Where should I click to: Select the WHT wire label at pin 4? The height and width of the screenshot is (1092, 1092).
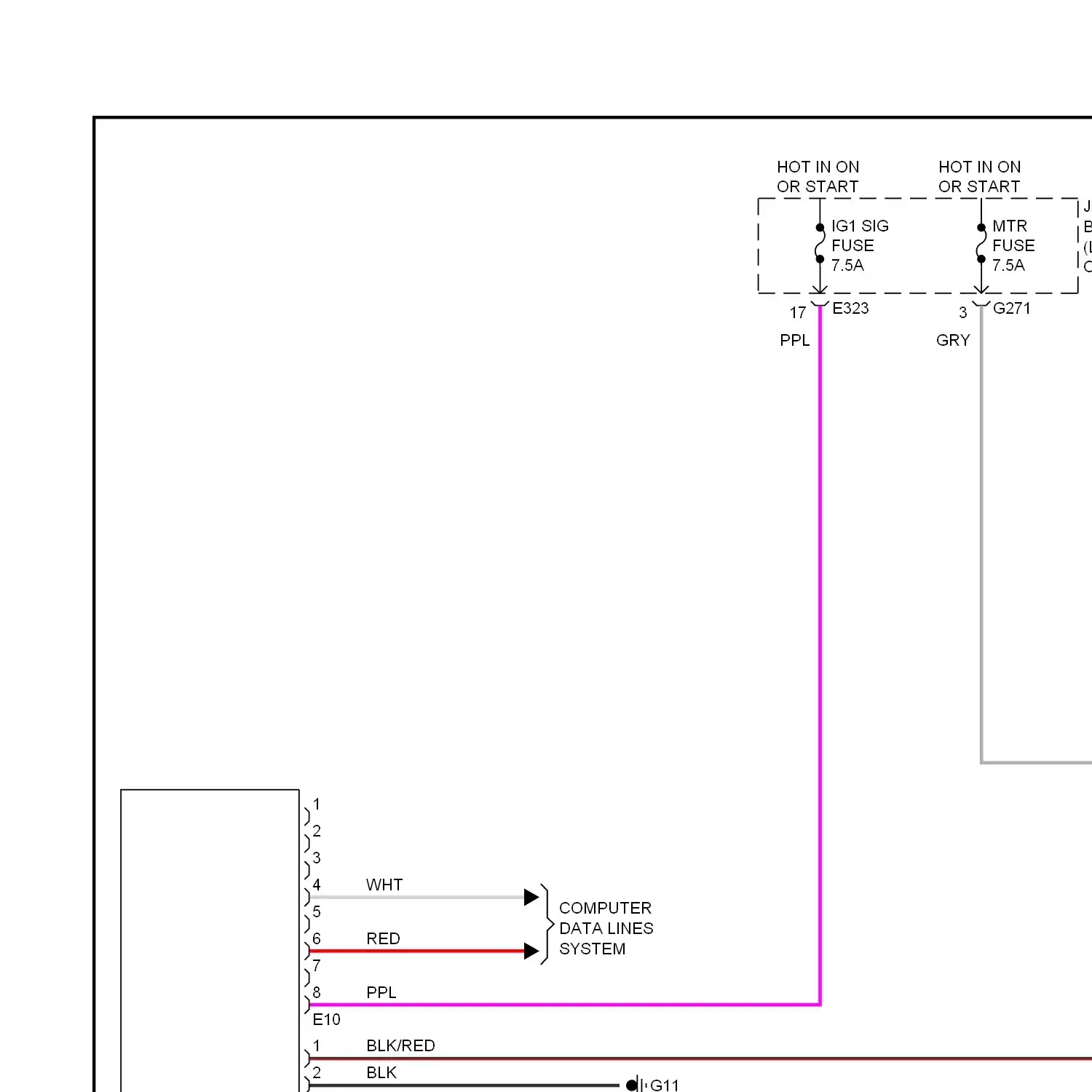pos(384,885)
